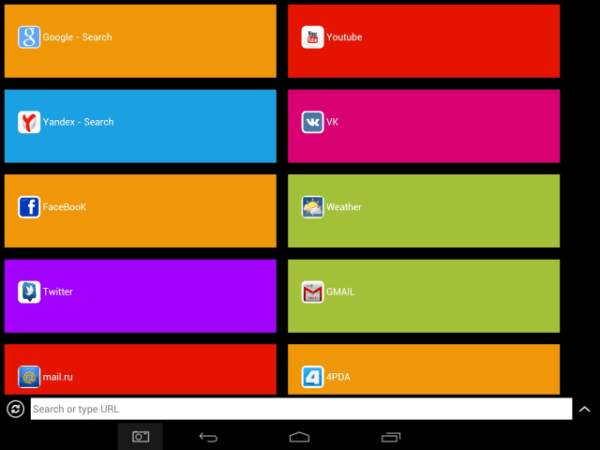This screenshot has width=600, height=450.
Task: Focus the Search or type URL field
Action: pyautogui.click(x=301, y=409)
